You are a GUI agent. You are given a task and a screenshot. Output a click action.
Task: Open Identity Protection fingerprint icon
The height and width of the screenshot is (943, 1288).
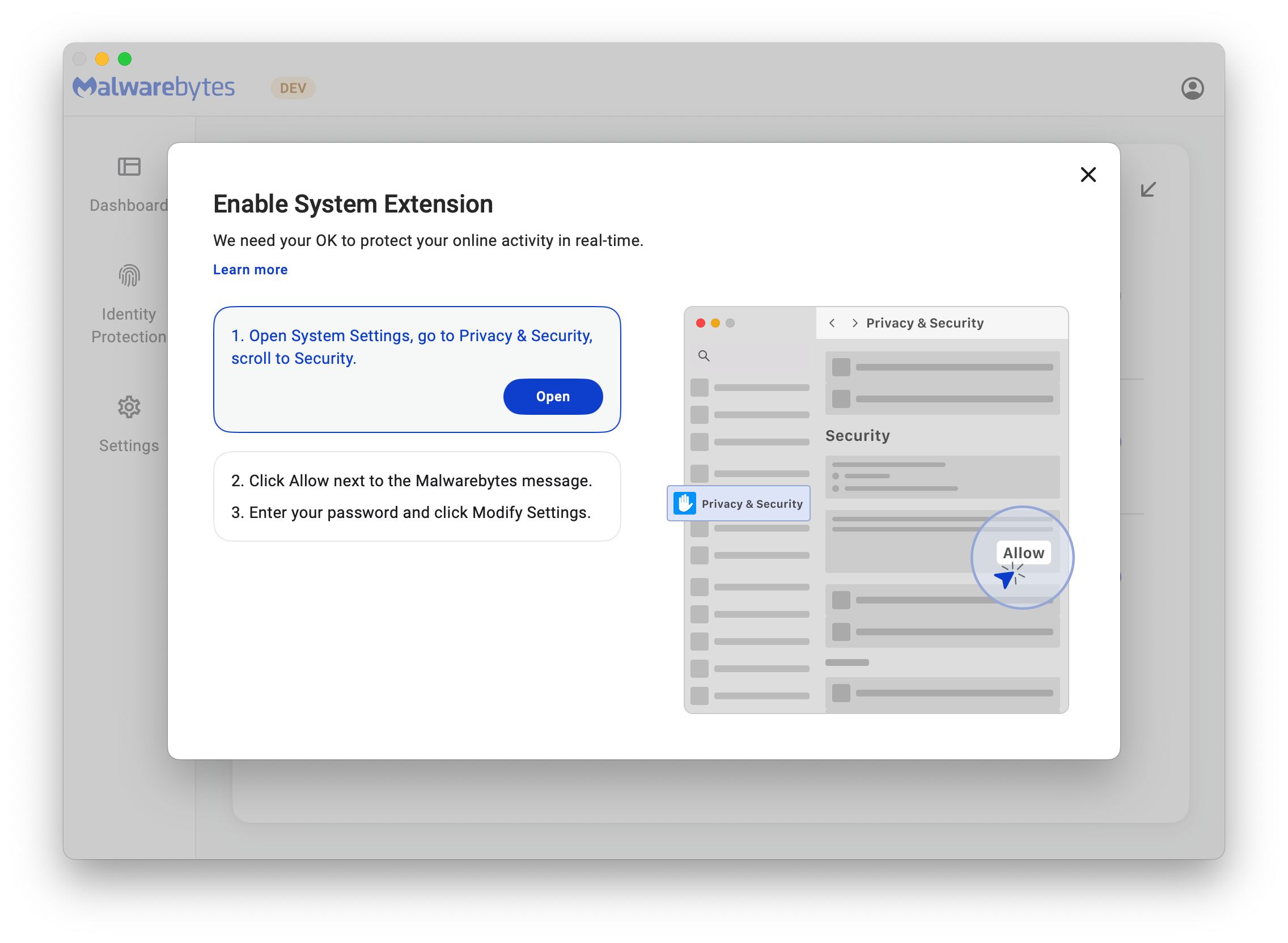pyautogui.click(x=129, y=276)
